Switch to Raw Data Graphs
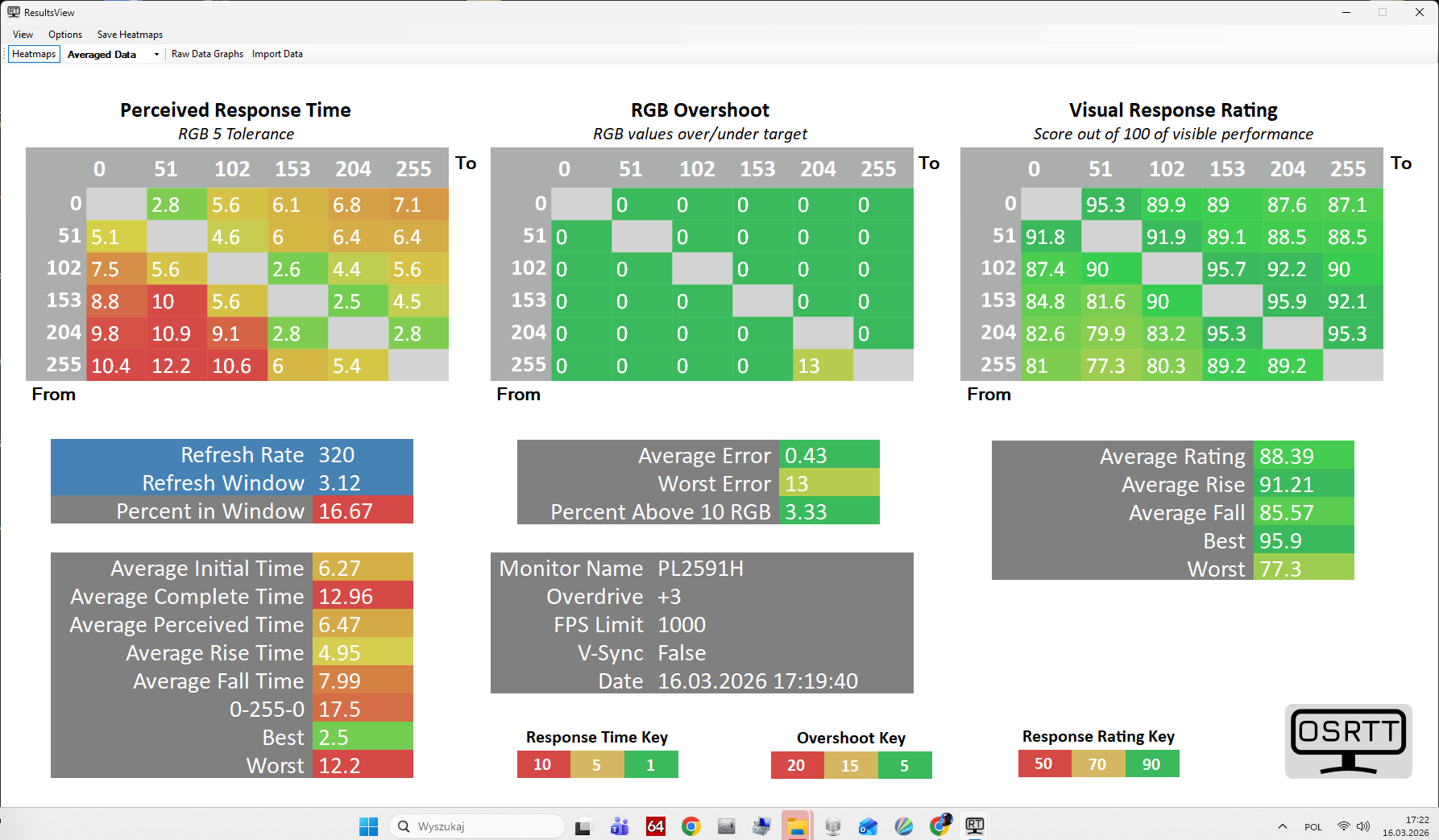 pos(207,54)
